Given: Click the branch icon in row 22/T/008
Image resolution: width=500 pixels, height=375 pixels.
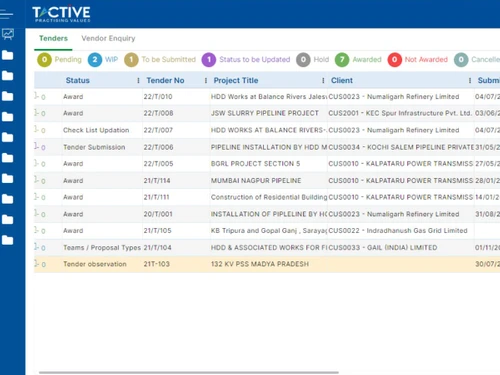Looking at the screenshot, I should point(36,113).
